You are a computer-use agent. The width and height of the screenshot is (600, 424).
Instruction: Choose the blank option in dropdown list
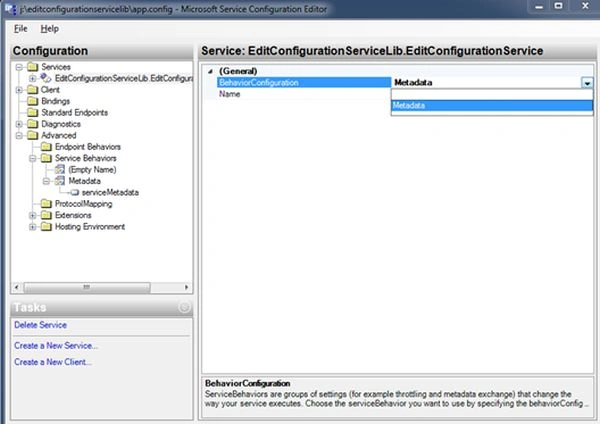pyautogui.click(x=492, y=95)
